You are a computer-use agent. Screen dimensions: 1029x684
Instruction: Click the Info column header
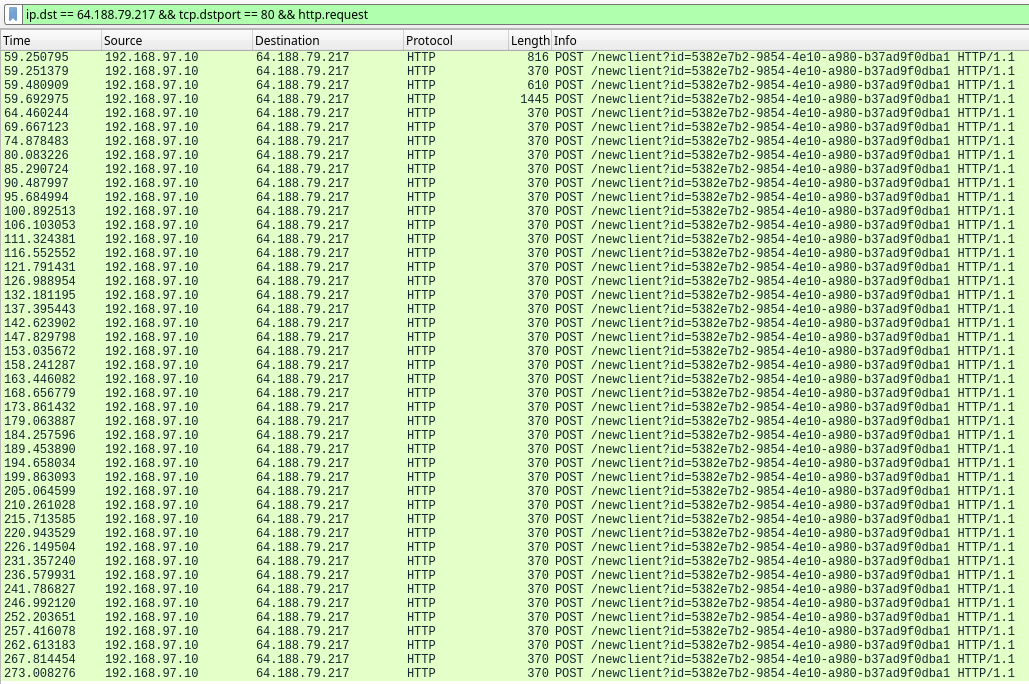[790, 40]
